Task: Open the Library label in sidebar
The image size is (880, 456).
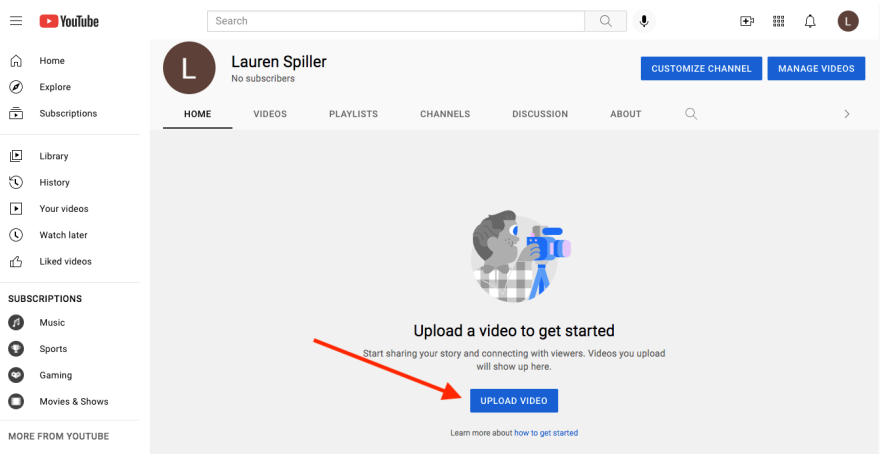Action: pos(54,156)
